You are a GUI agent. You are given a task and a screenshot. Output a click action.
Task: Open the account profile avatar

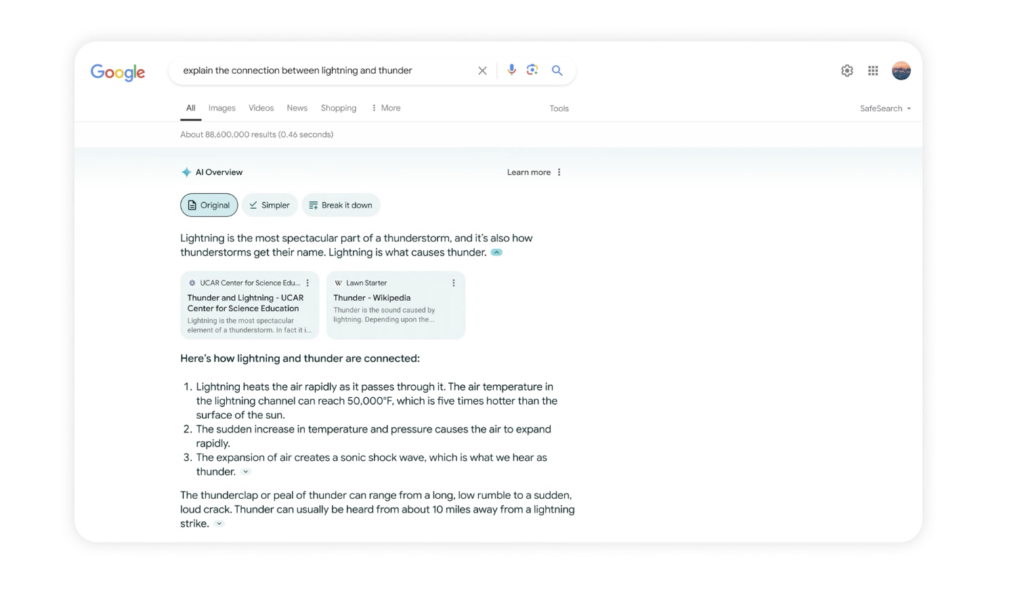[901, 71]
